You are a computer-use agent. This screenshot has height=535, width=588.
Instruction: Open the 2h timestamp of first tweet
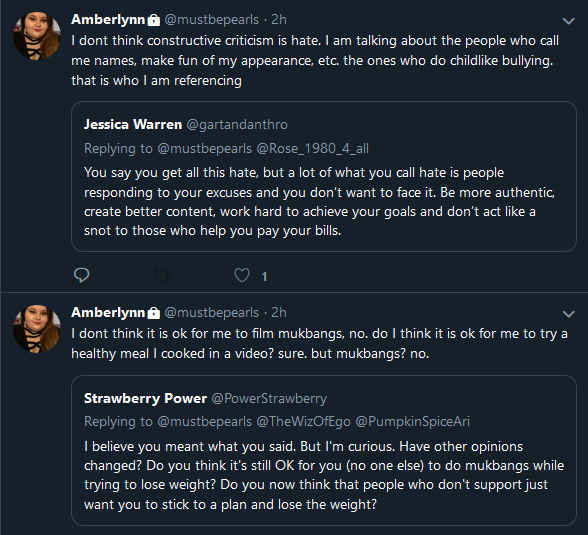[279, 19]
